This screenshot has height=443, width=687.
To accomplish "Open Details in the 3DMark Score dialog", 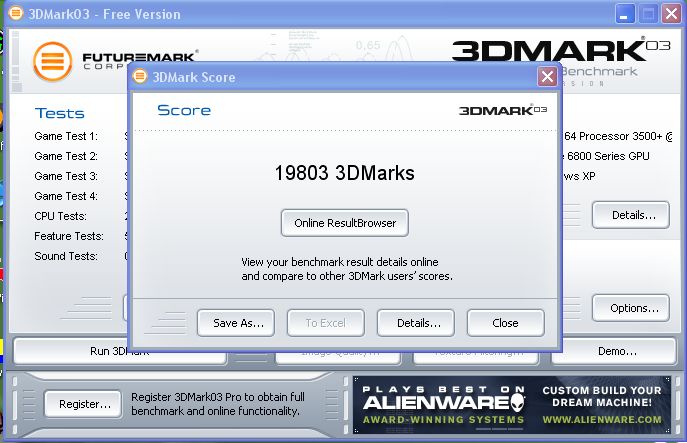I will pos(416,323).
